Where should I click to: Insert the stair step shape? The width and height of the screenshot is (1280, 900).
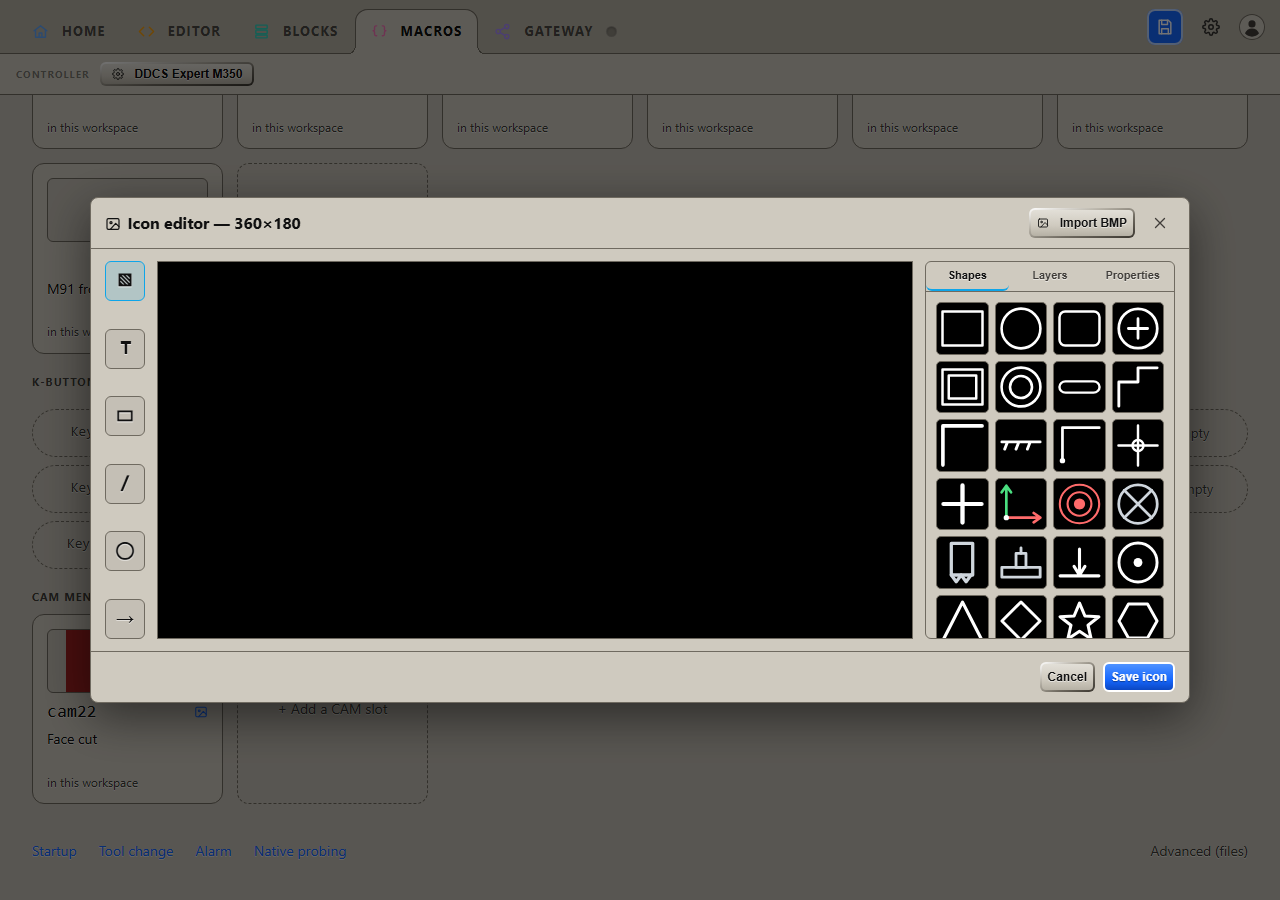(1138, 387)
